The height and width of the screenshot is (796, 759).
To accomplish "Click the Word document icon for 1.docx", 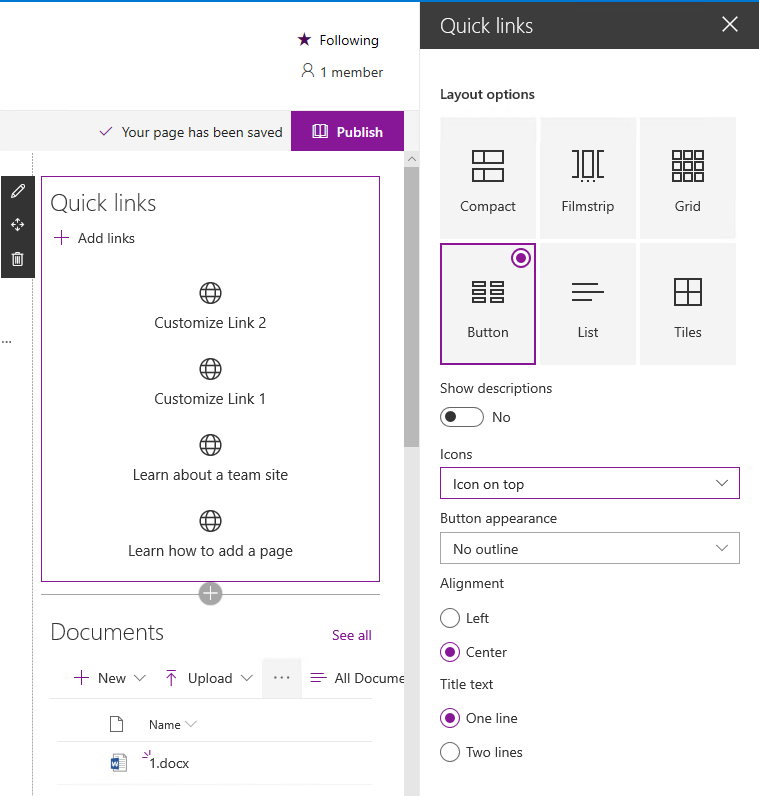I will coord(119,762).
